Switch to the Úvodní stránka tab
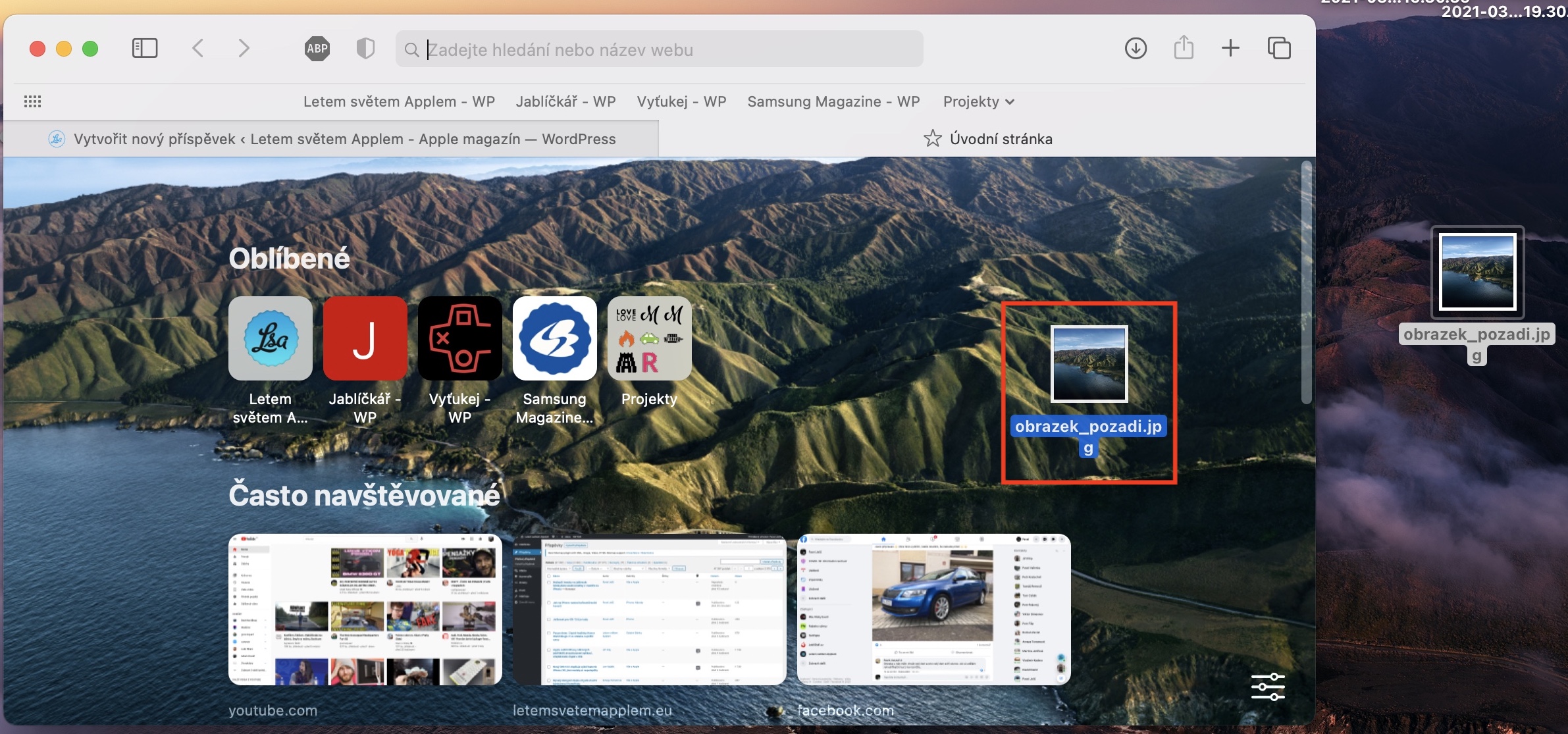 pos(987,139)
